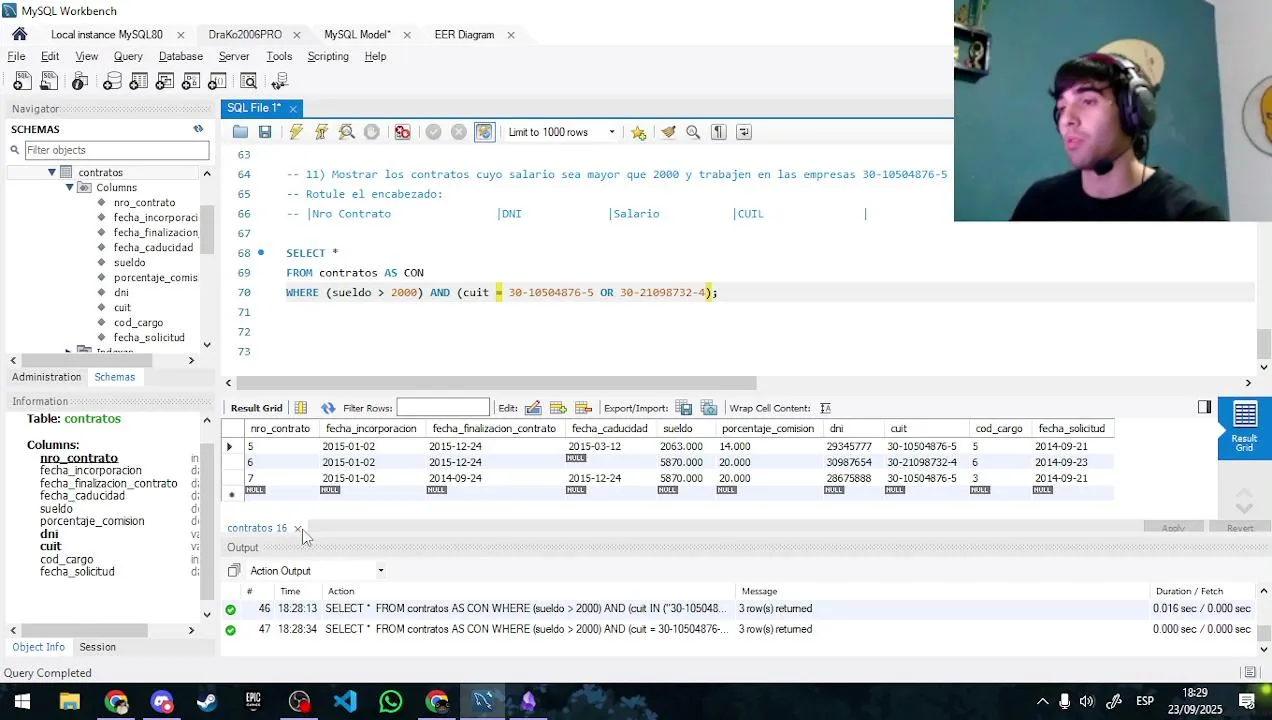The image size is (1272, 720).
Task: Toggle invisible characters display icon
Action: 718,132
